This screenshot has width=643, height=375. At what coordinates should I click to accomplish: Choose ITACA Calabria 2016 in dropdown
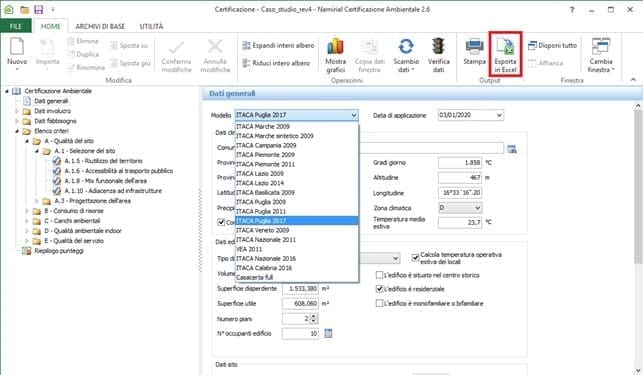tap(296, 268)
